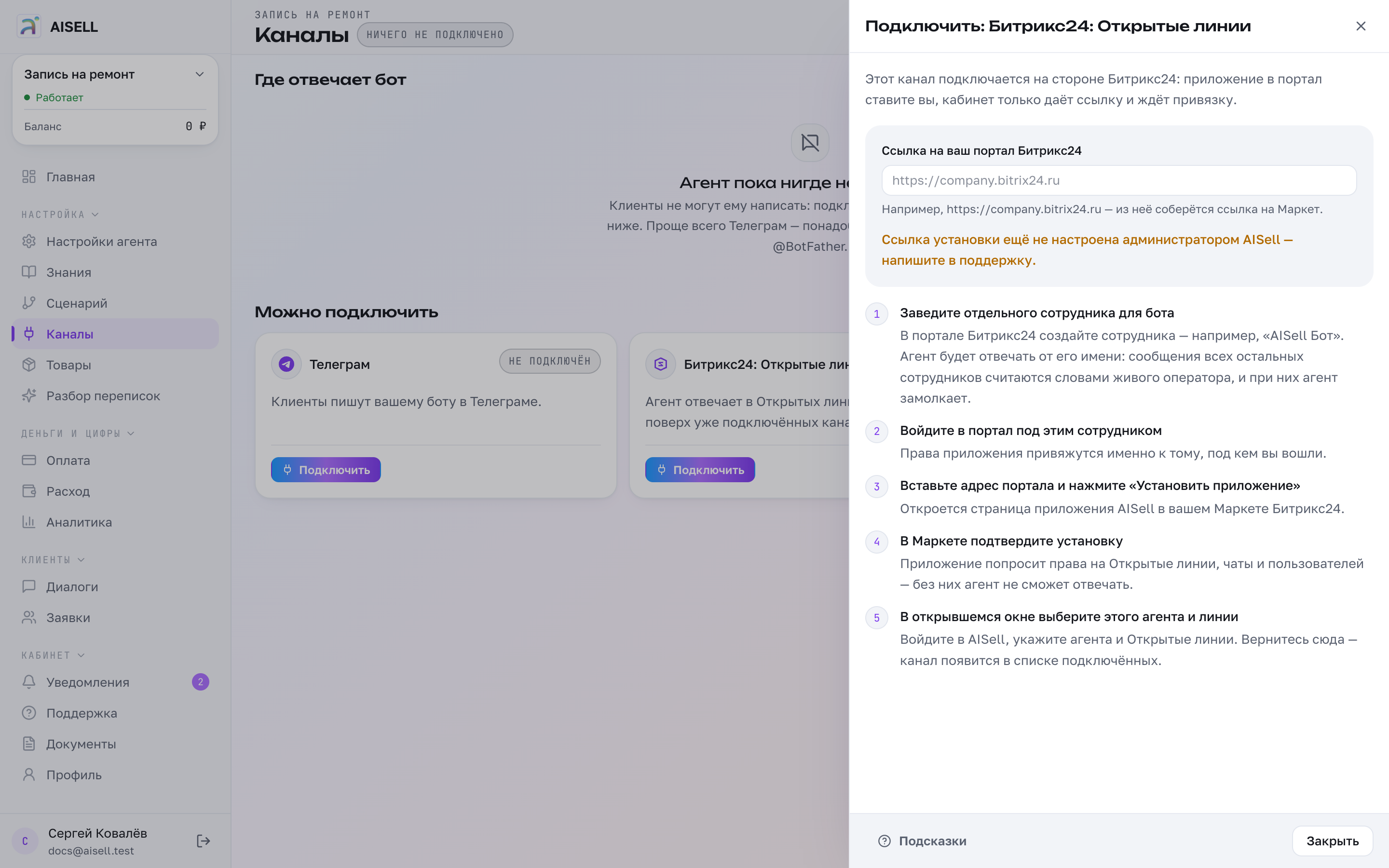Click the crossed-out chat empty state icon
1389x868 pixels.
coord(810,142)
